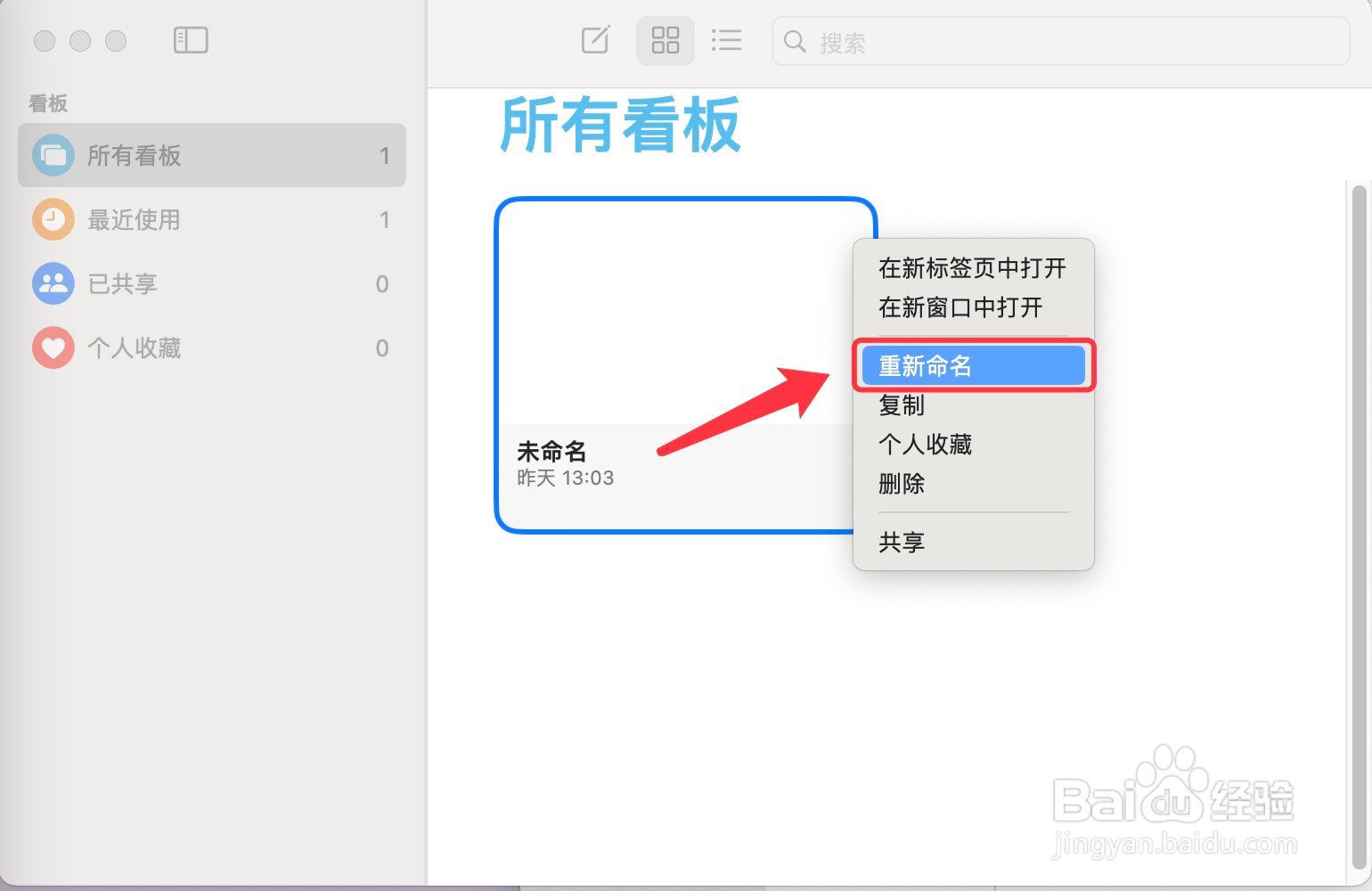
Task: Create a new board with compose icon
Action: [595, 40]
